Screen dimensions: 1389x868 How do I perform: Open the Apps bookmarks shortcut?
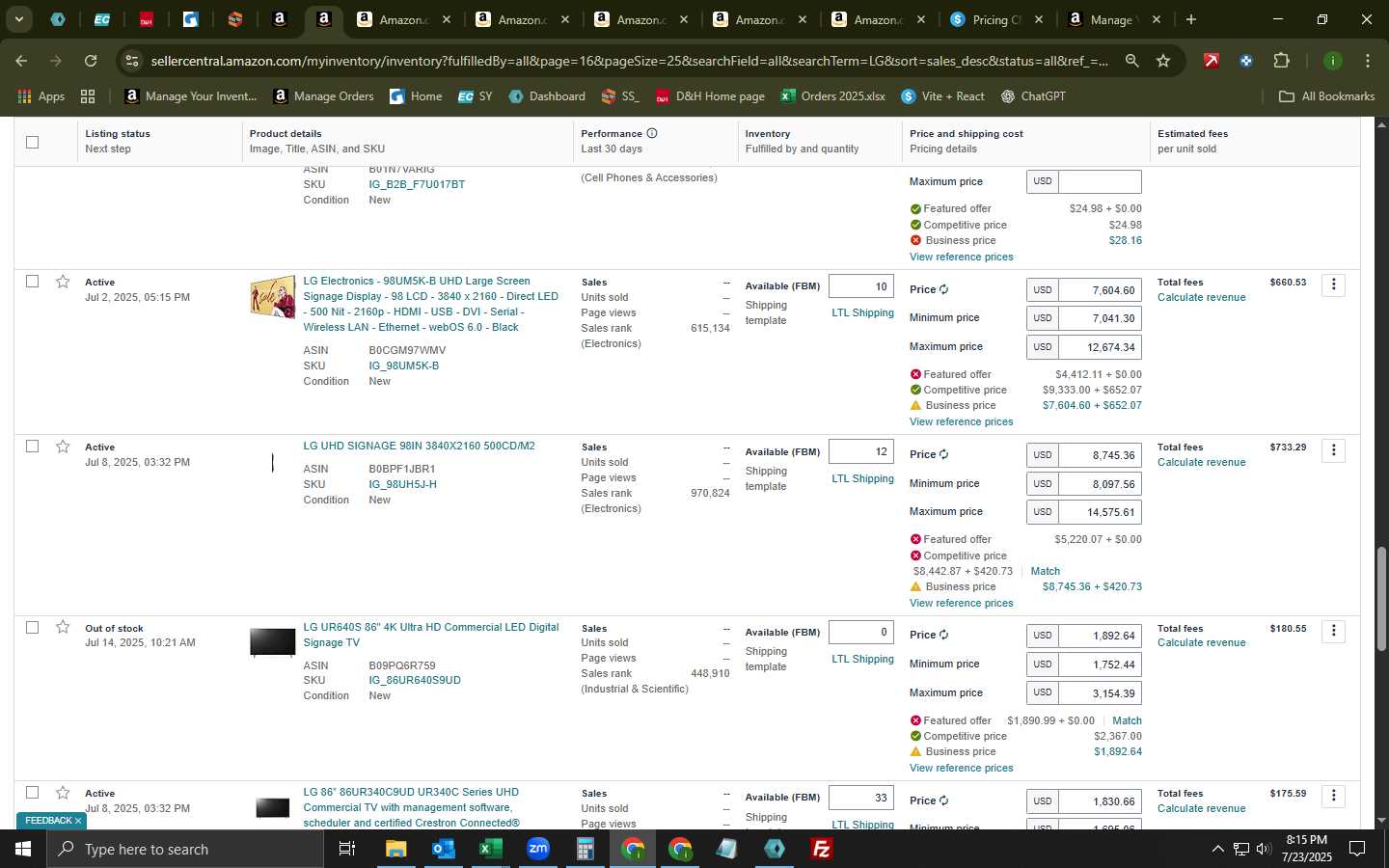[41, 96]
